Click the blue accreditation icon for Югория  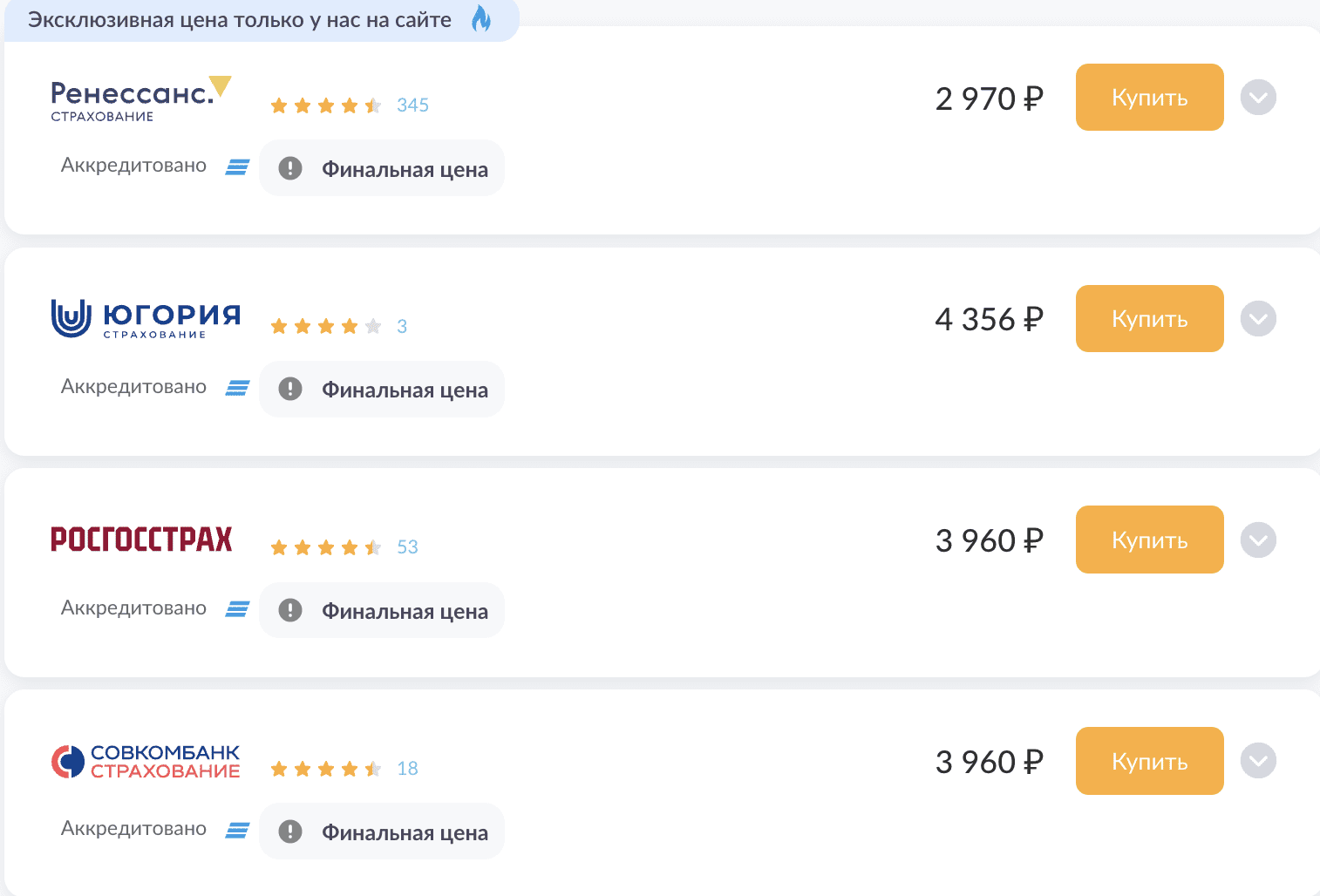(x=237, y=388)
